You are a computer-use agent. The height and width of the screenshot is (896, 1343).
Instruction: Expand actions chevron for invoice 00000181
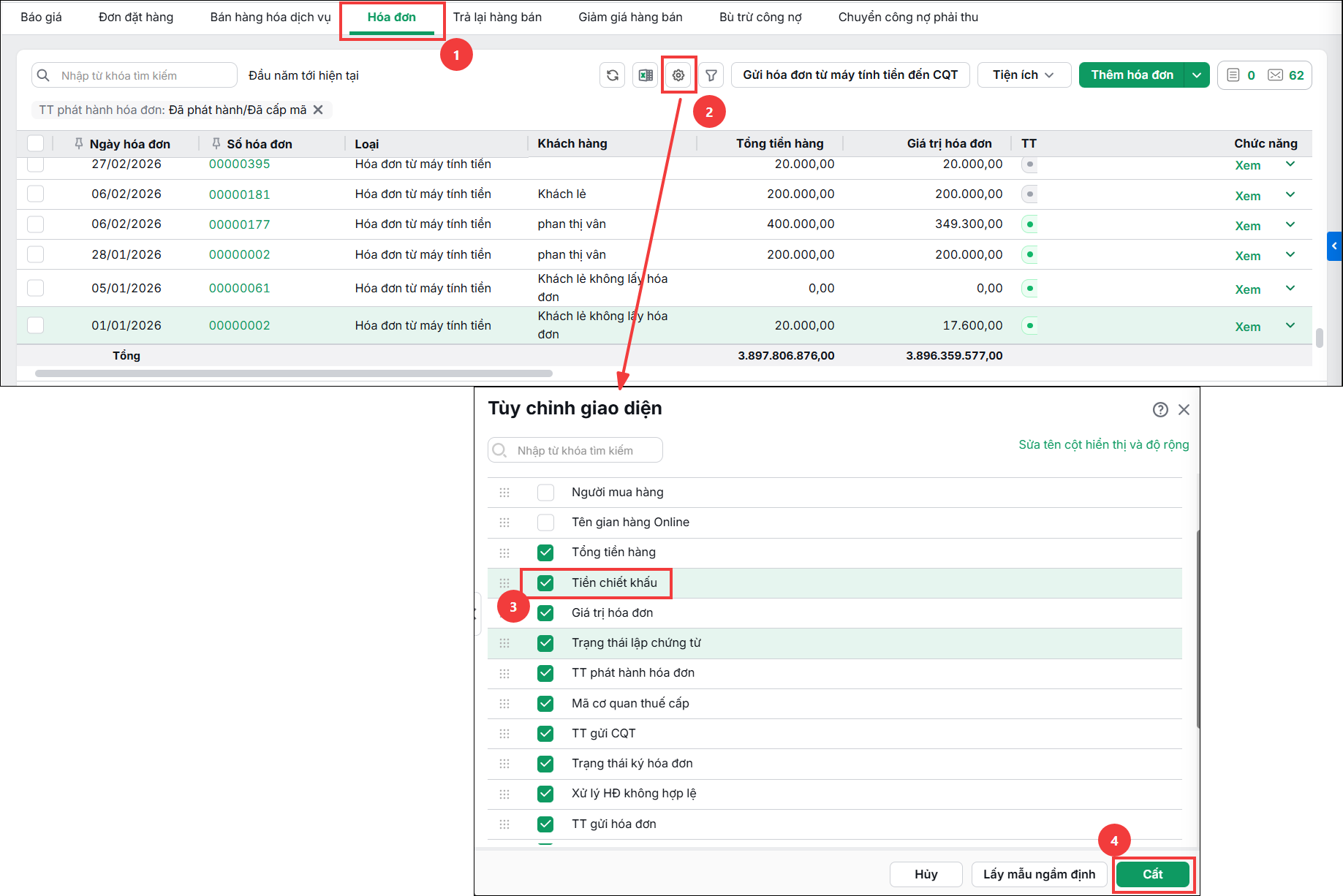coord(1290,194)
